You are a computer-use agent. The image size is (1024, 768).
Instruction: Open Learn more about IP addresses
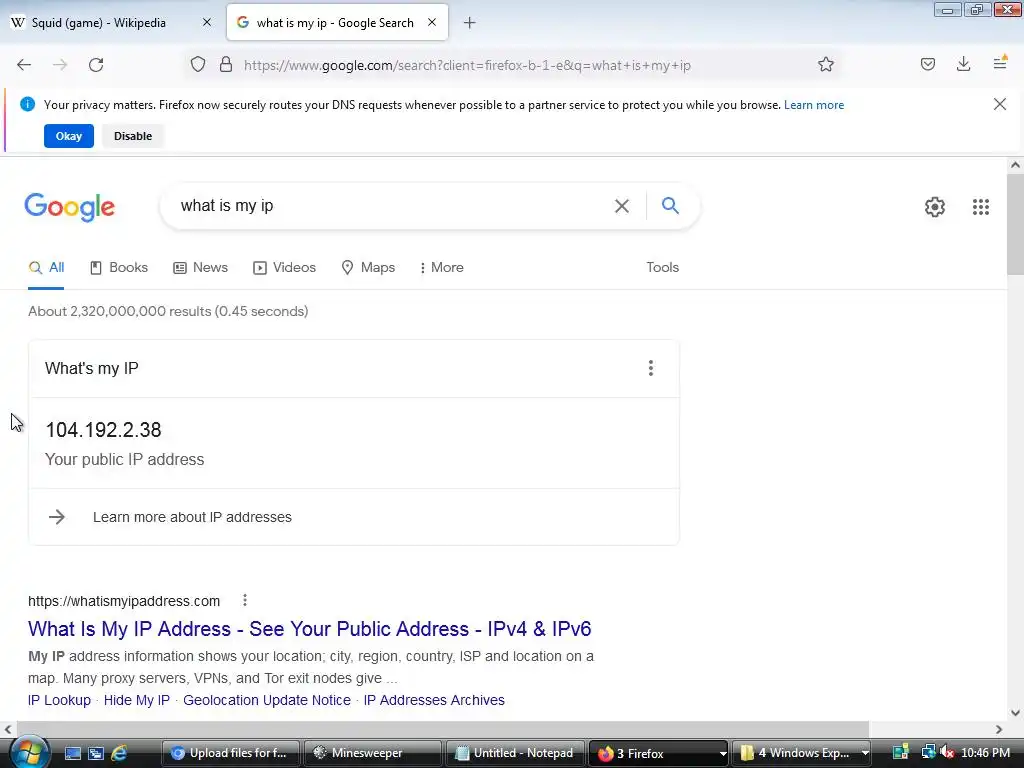[192, 517]
